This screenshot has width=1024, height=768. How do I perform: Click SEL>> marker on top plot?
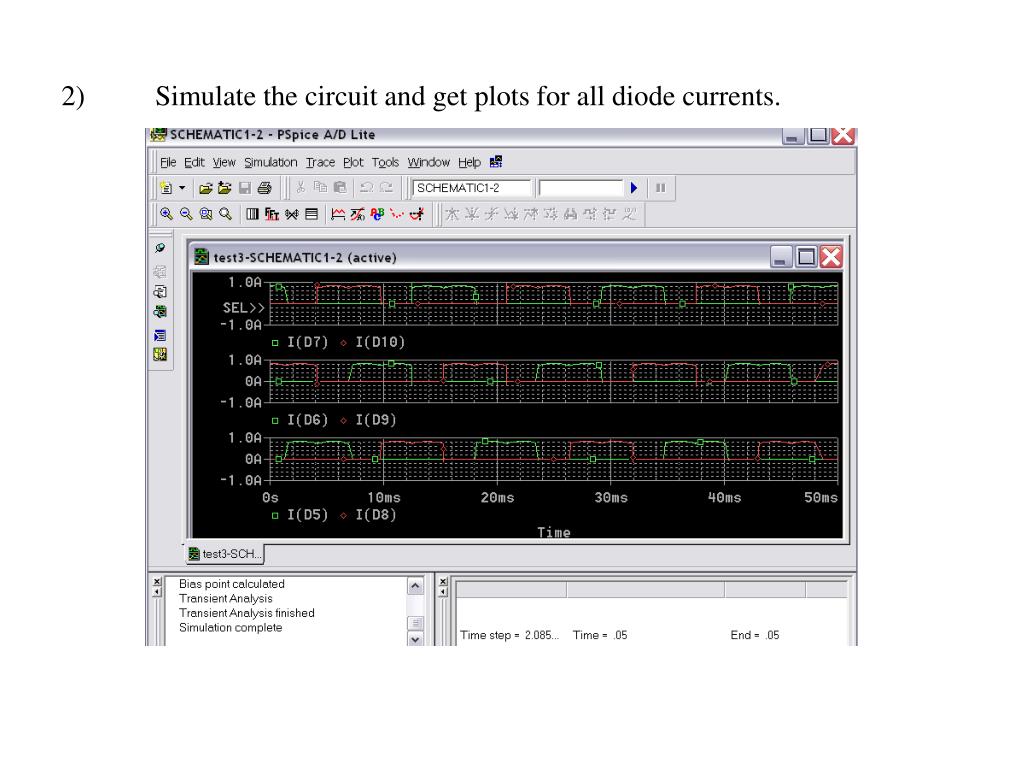click(244, 308)
